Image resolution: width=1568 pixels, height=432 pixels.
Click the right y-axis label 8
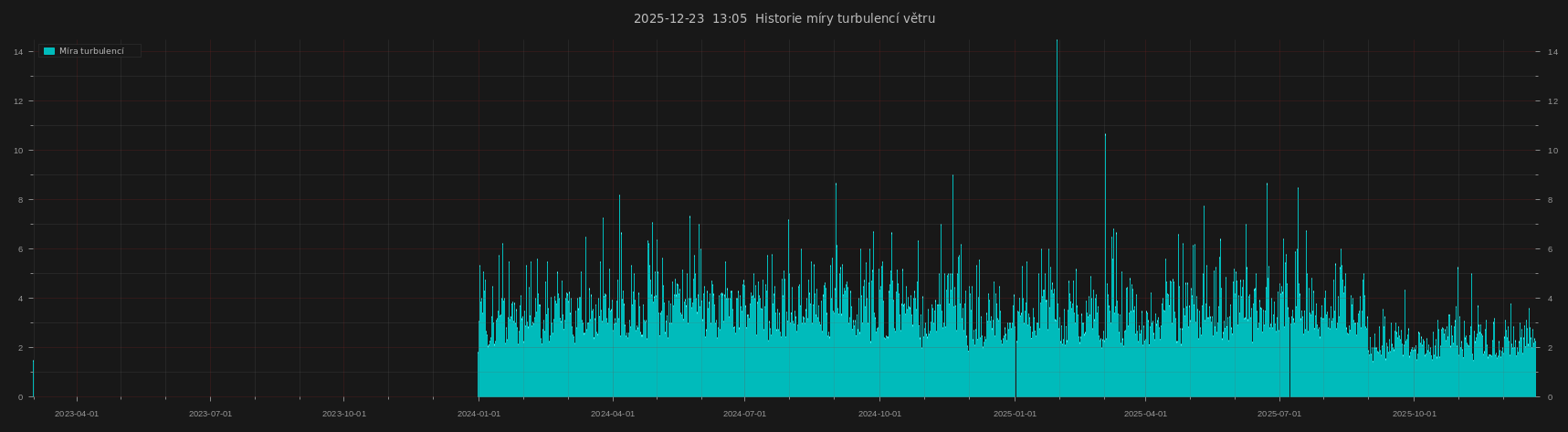coord(1550,200)
